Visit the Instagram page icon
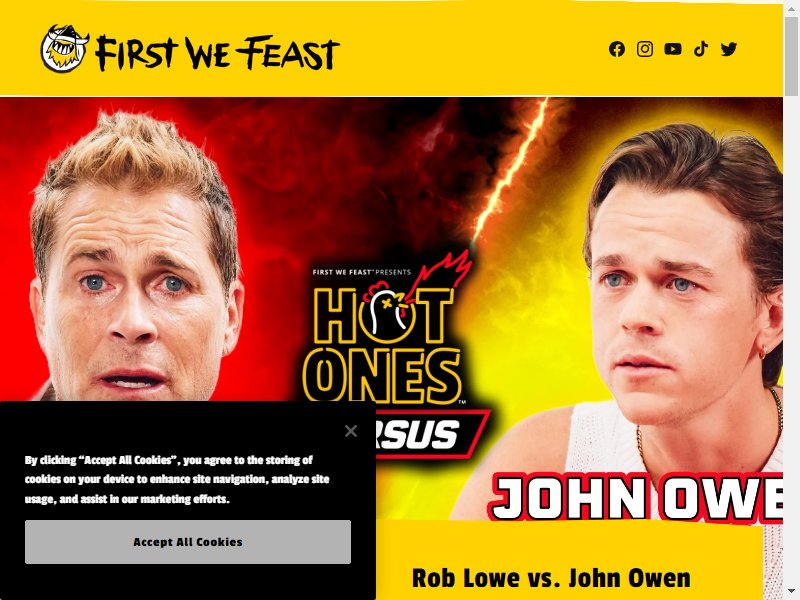800x600 pixels. 644,49
